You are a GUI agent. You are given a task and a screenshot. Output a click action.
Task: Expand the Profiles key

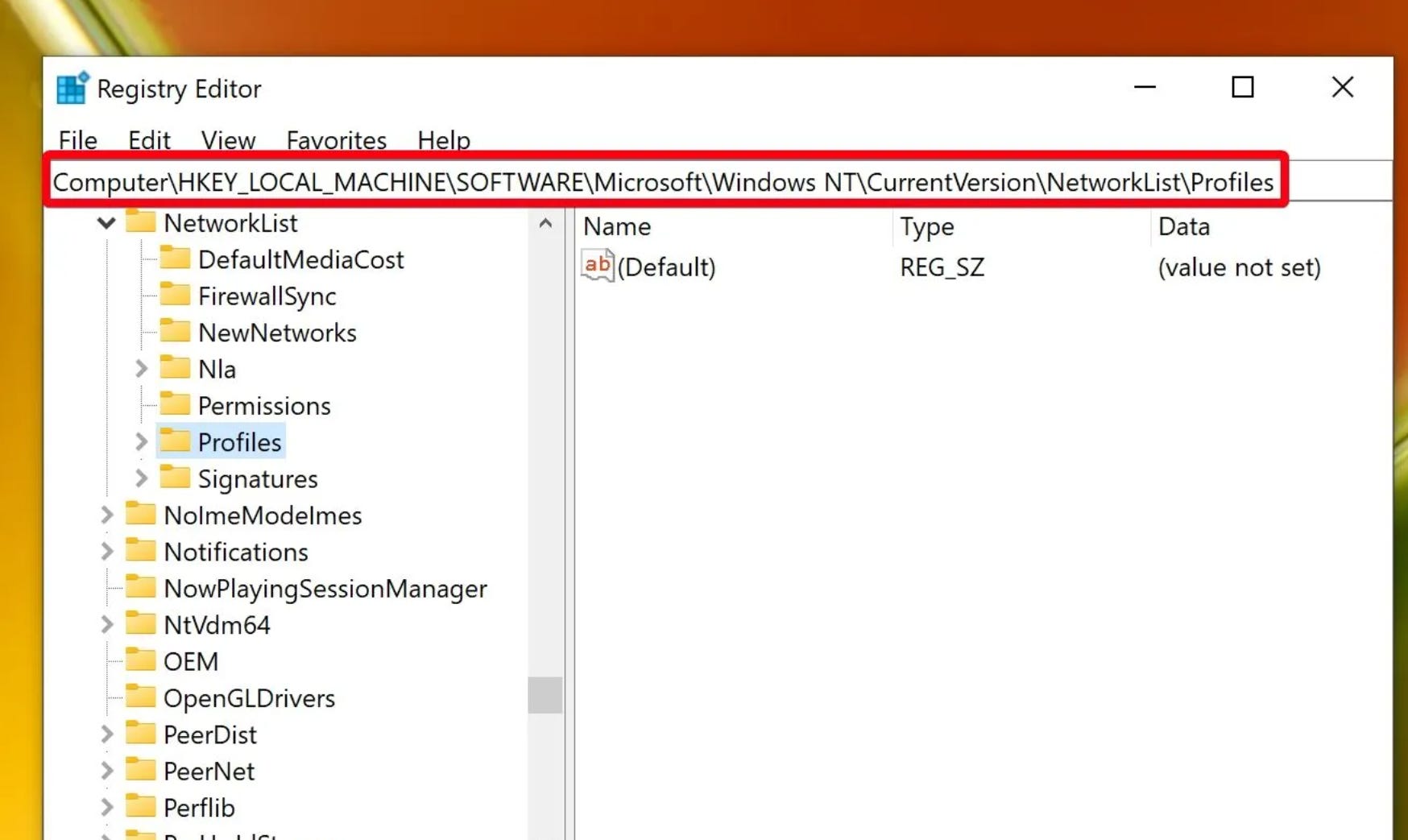141,442
